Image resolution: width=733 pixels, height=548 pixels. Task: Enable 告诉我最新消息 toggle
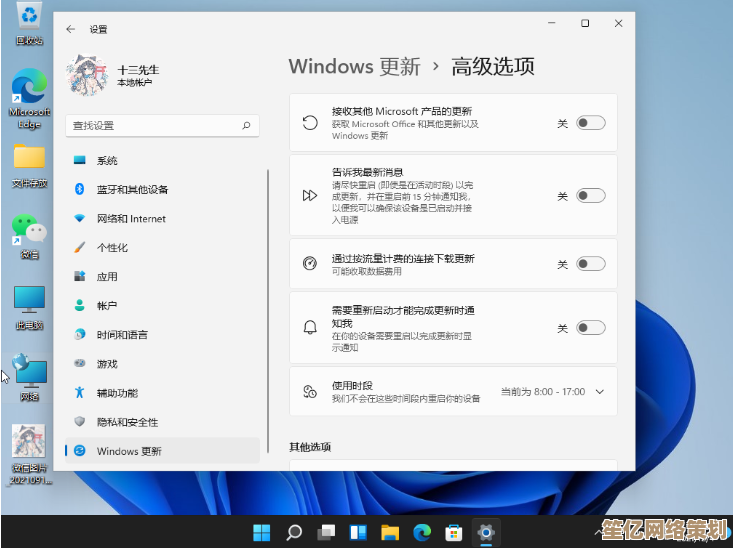tap(590, 196)
